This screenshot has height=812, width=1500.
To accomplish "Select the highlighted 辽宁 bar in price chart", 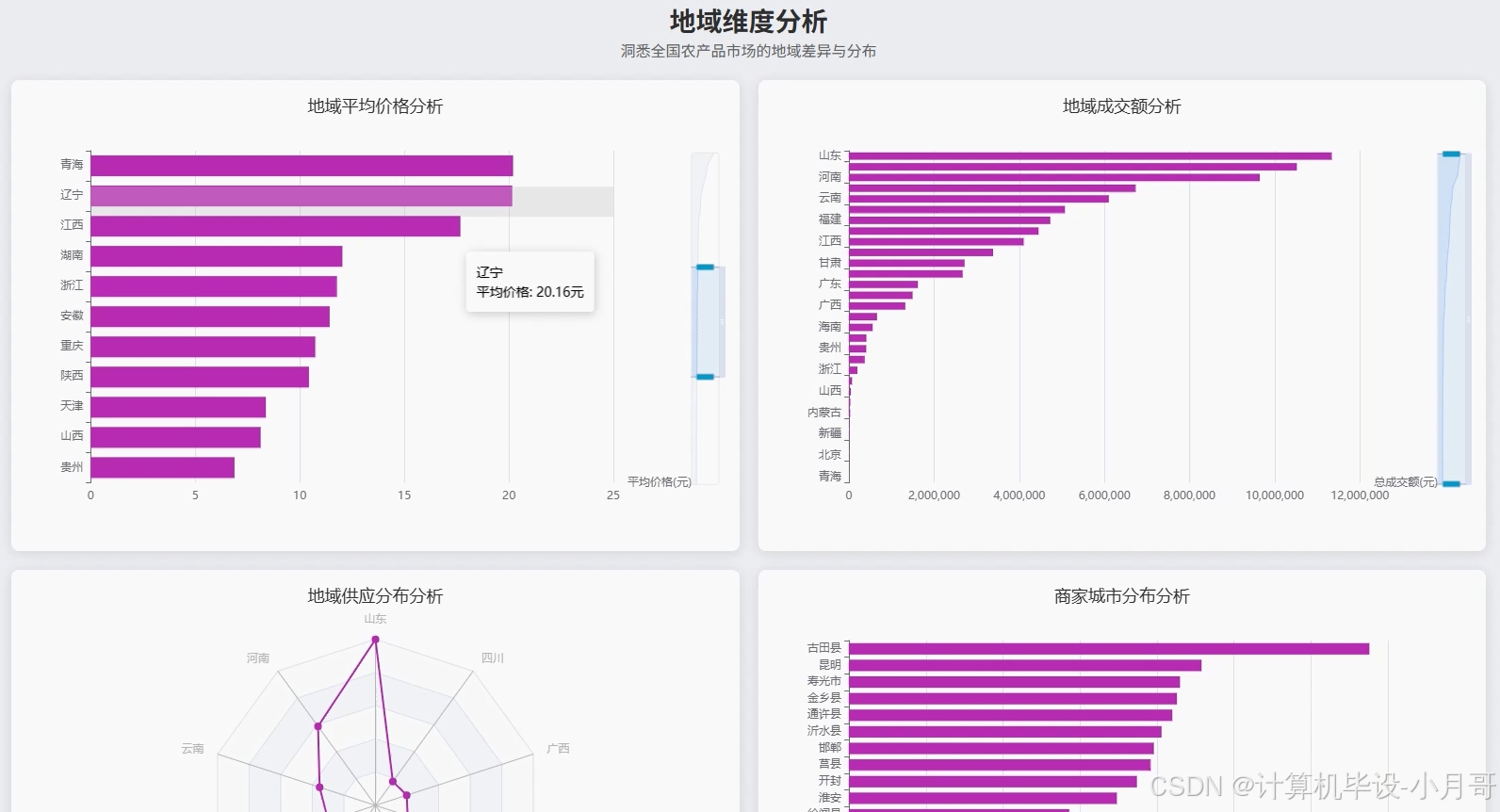I will pyautogui.click(x=302, y=196).
